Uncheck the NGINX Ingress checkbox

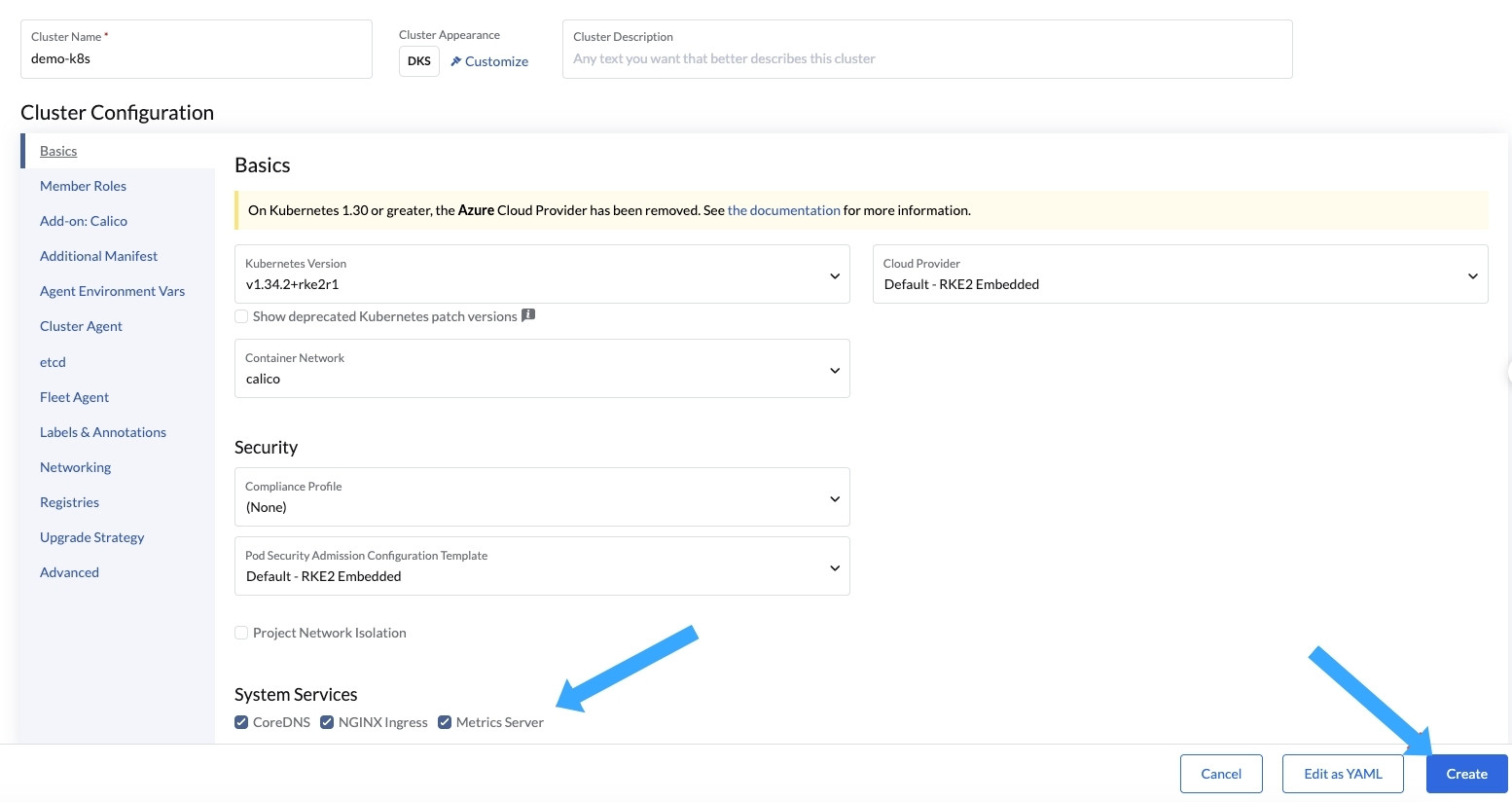coord(327,722)
